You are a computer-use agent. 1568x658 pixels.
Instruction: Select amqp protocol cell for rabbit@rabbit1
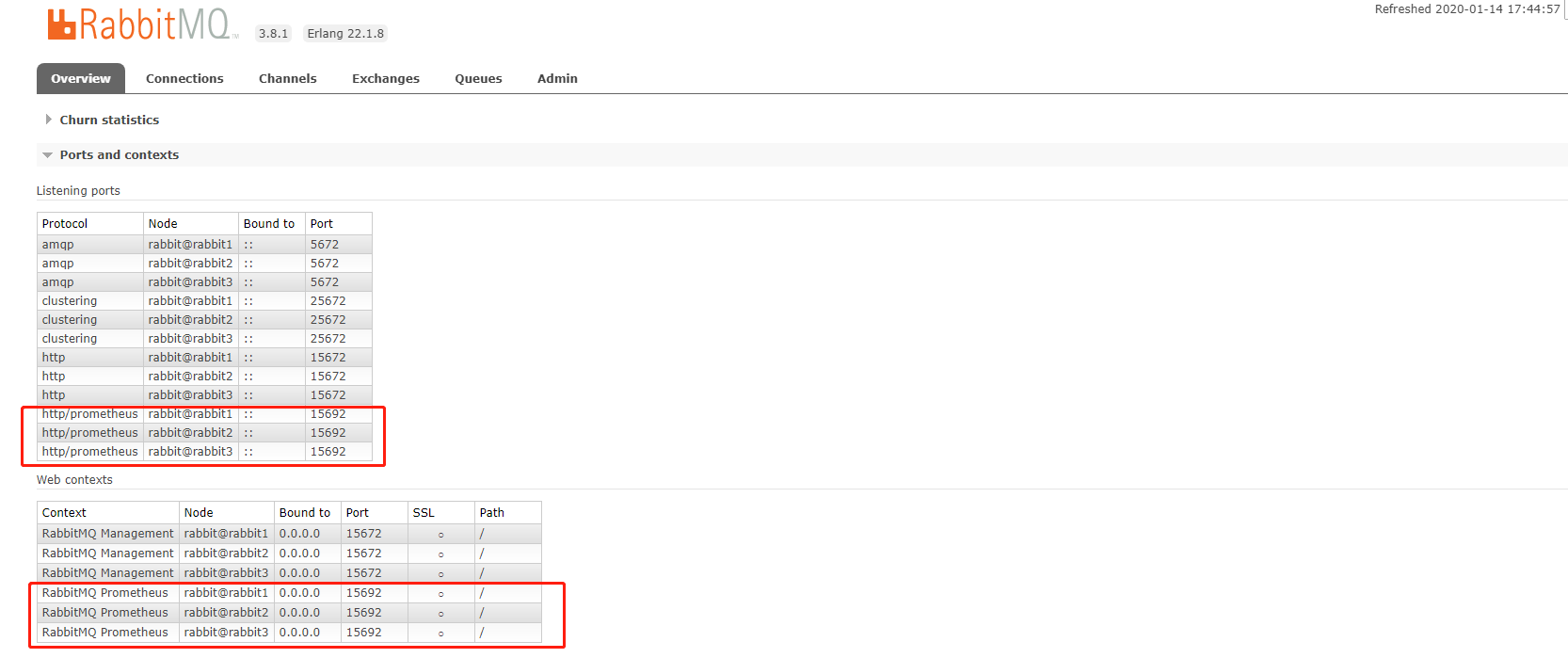90,244
